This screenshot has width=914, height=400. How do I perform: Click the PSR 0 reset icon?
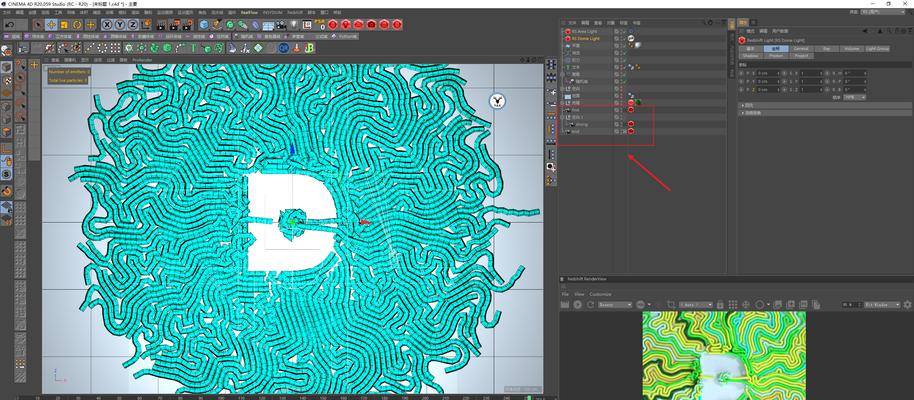(319, 24)
